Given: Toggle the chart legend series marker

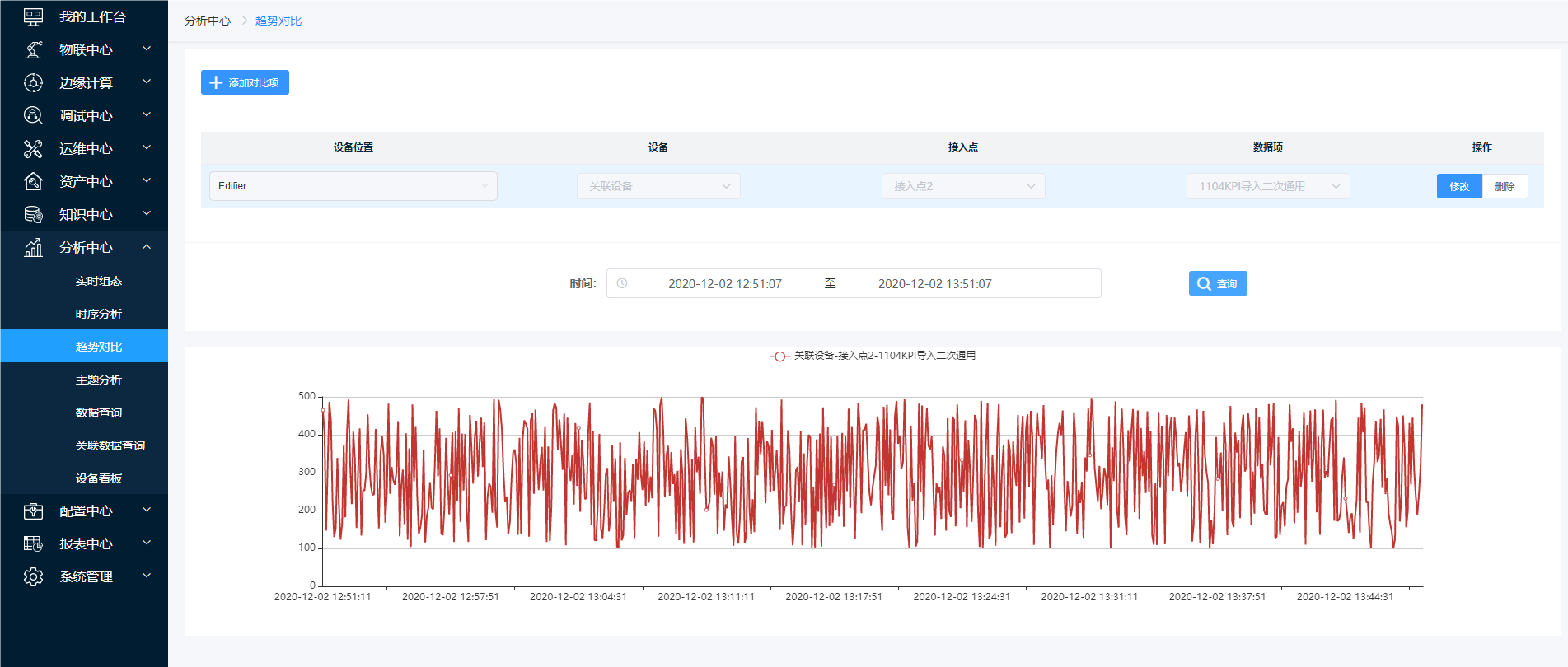Looking at the screenshot, I should [x=779, y=356].
